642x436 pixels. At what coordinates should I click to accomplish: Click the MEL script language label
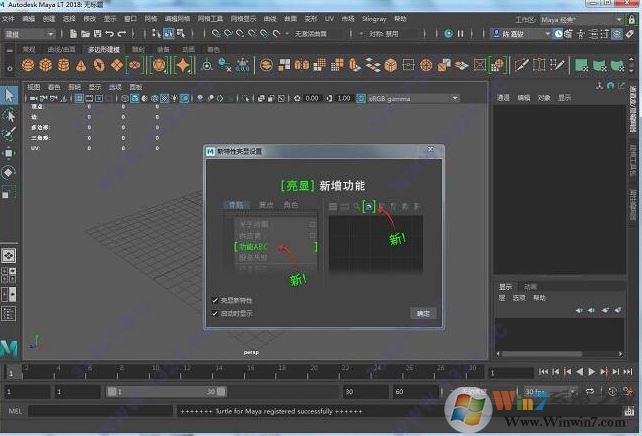coord(14,410)
